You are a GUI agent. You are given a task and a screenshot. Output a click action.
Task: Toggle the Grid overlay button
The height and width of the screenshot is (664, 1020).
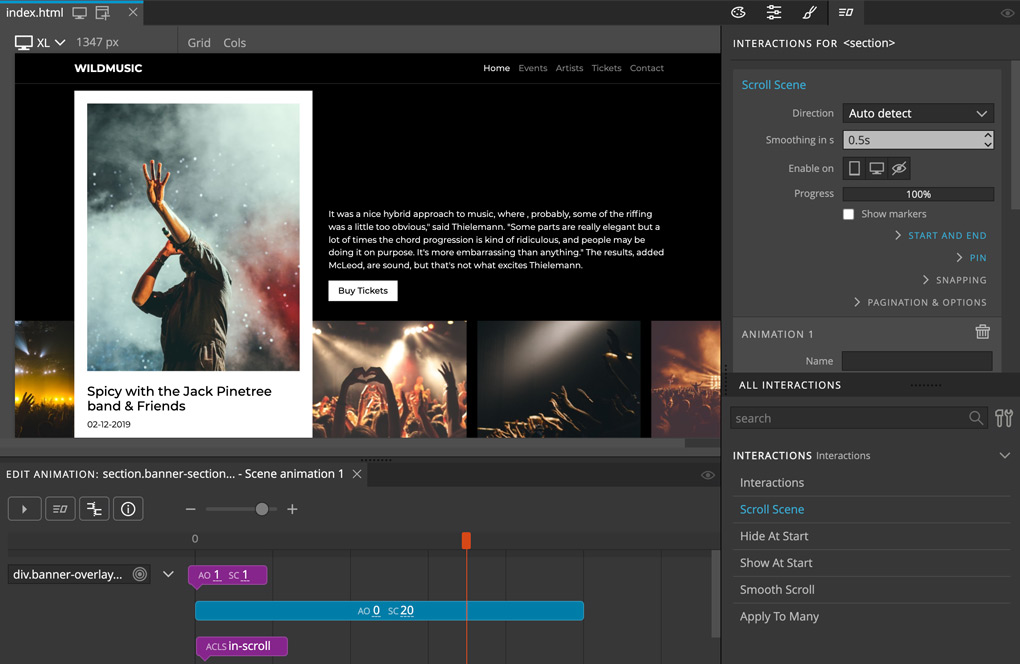[199, 42]
